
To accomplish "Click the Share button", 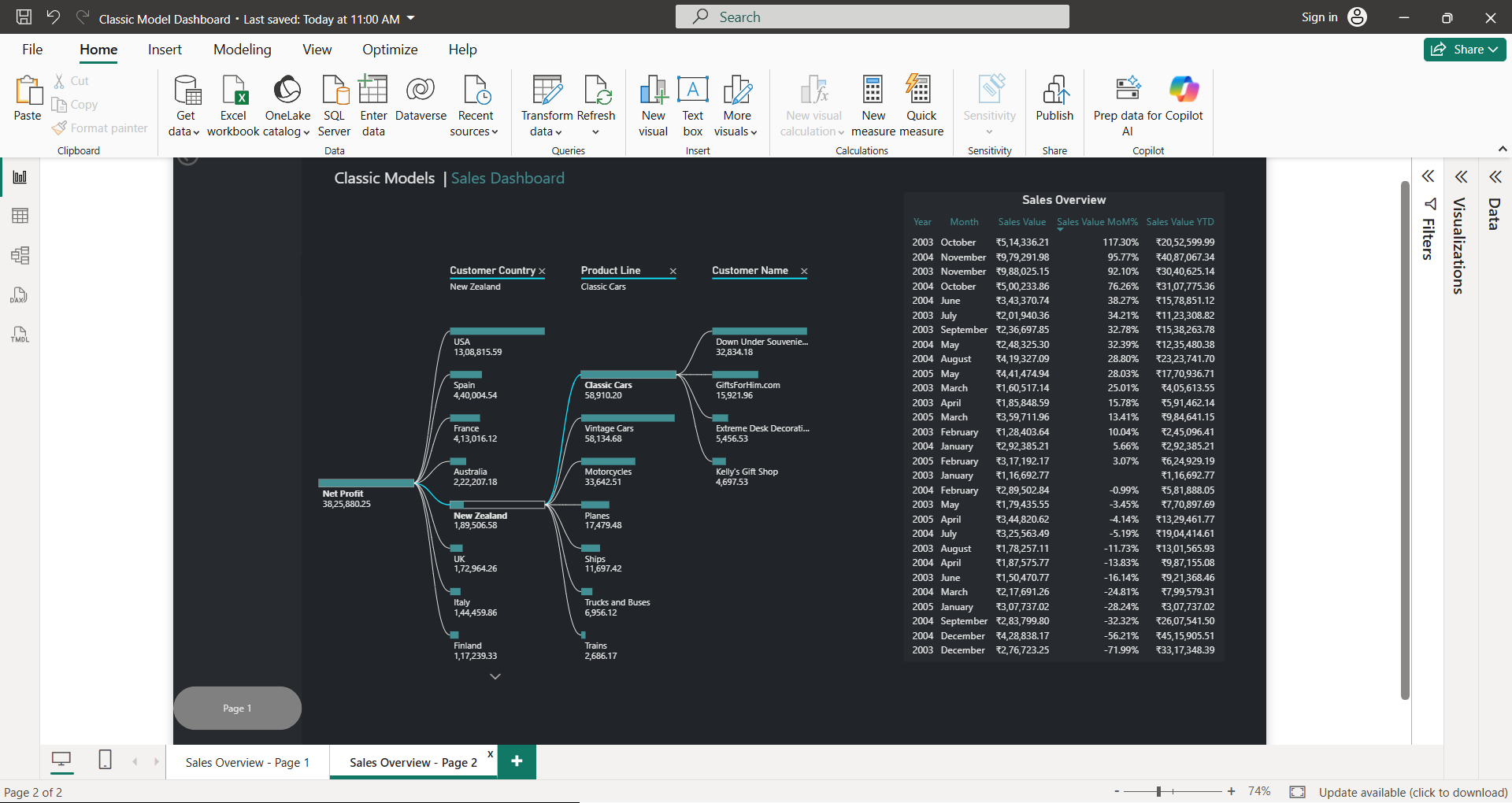I will pos(1464,49).
